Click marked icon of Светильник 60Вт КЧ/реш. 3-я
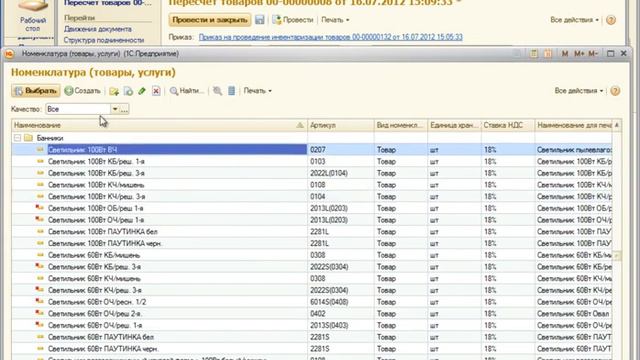Image resolution: width=640 pixels, height=360 pixels. 40,290
